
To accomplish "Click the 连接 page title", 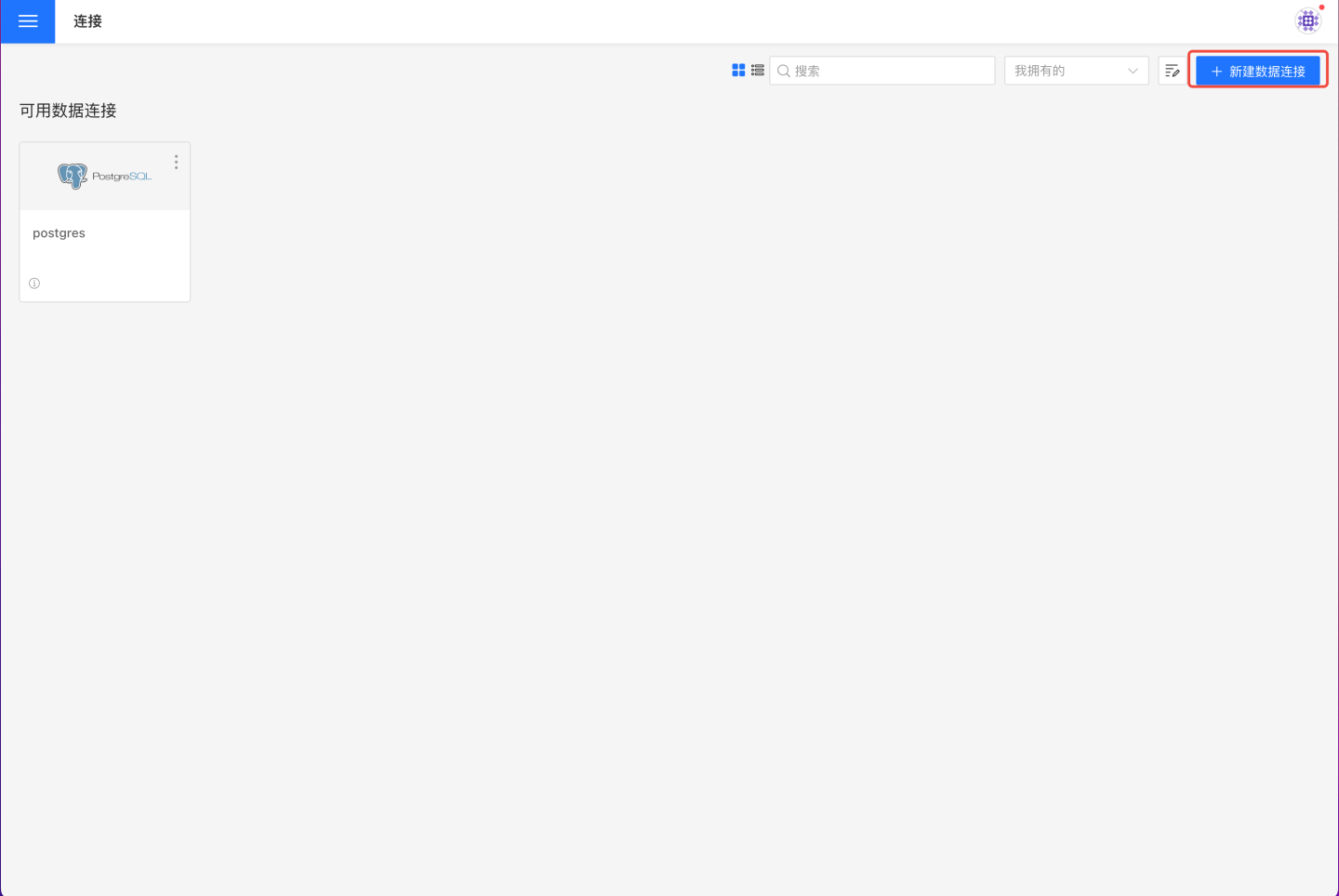I will [87, 21].
